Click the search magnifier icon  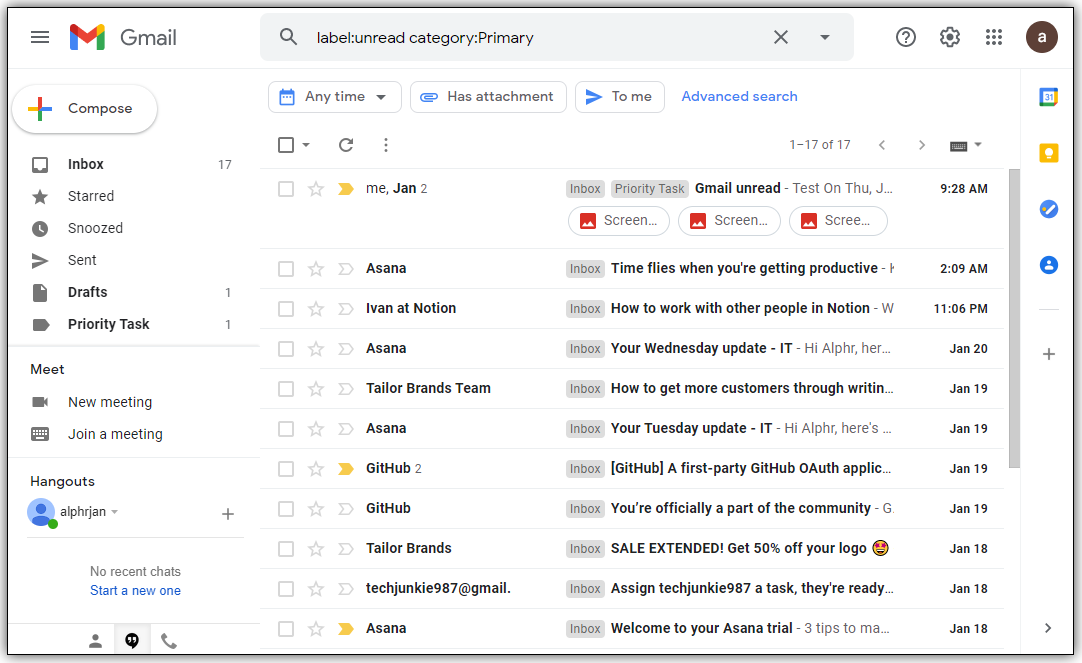[288, 37]
